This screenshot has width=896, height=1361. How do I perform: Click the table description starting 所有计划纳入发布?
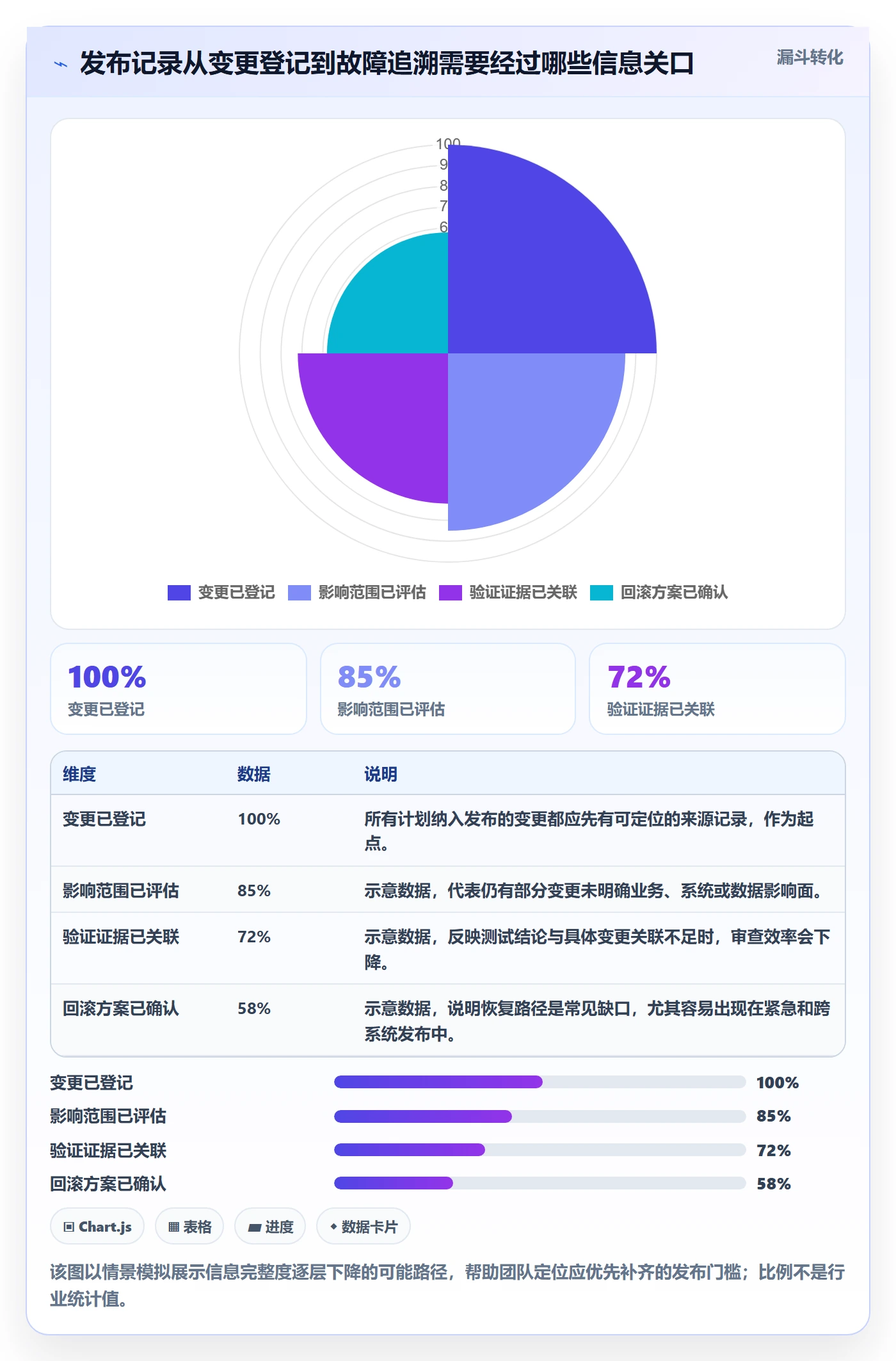589,831
